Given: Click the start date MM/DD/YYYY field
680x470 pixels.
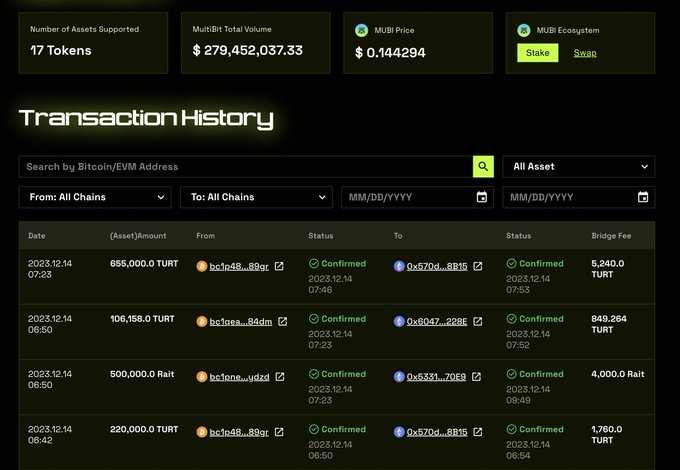Looking at the screenshot, I should click(x=405, y=197).
